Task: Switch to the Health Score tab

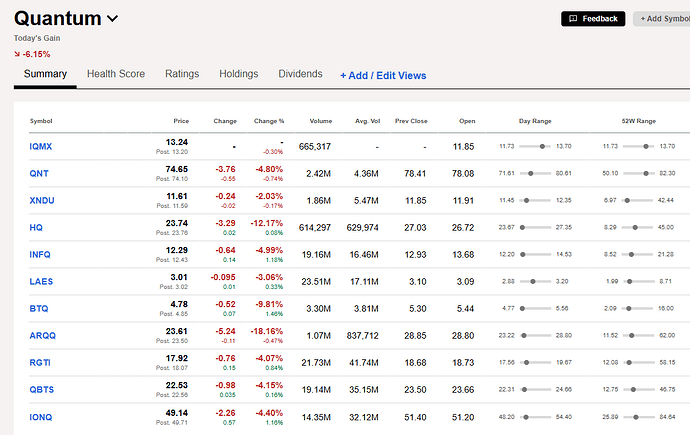Action: click(116, 74)
